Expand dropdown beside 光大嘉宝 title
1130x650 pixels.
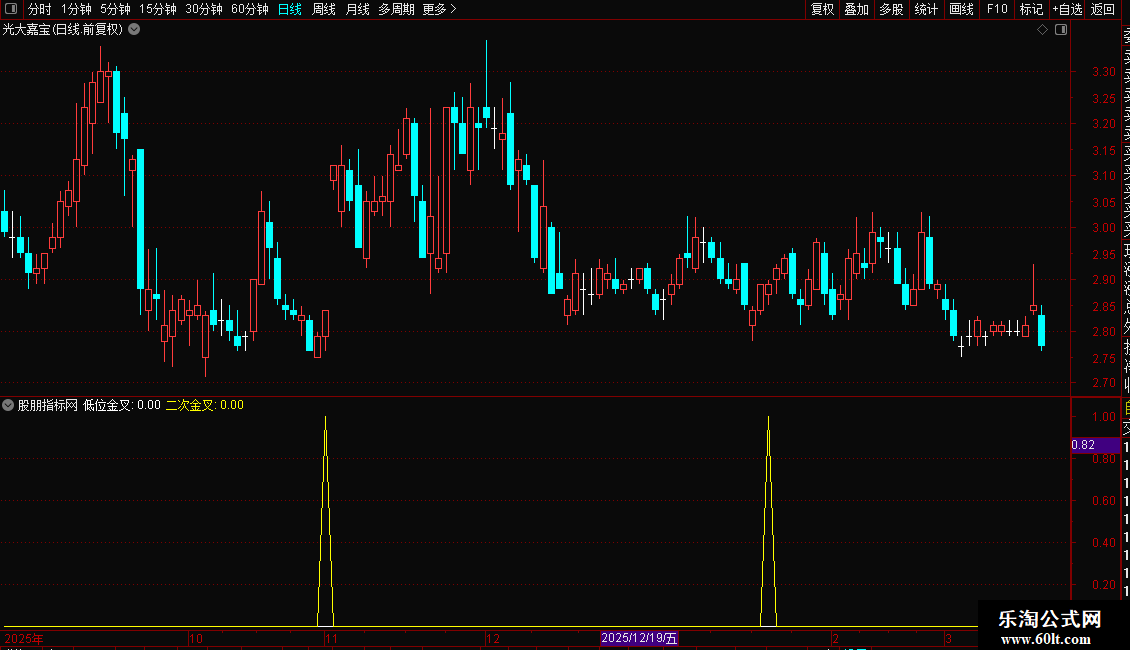134,30
